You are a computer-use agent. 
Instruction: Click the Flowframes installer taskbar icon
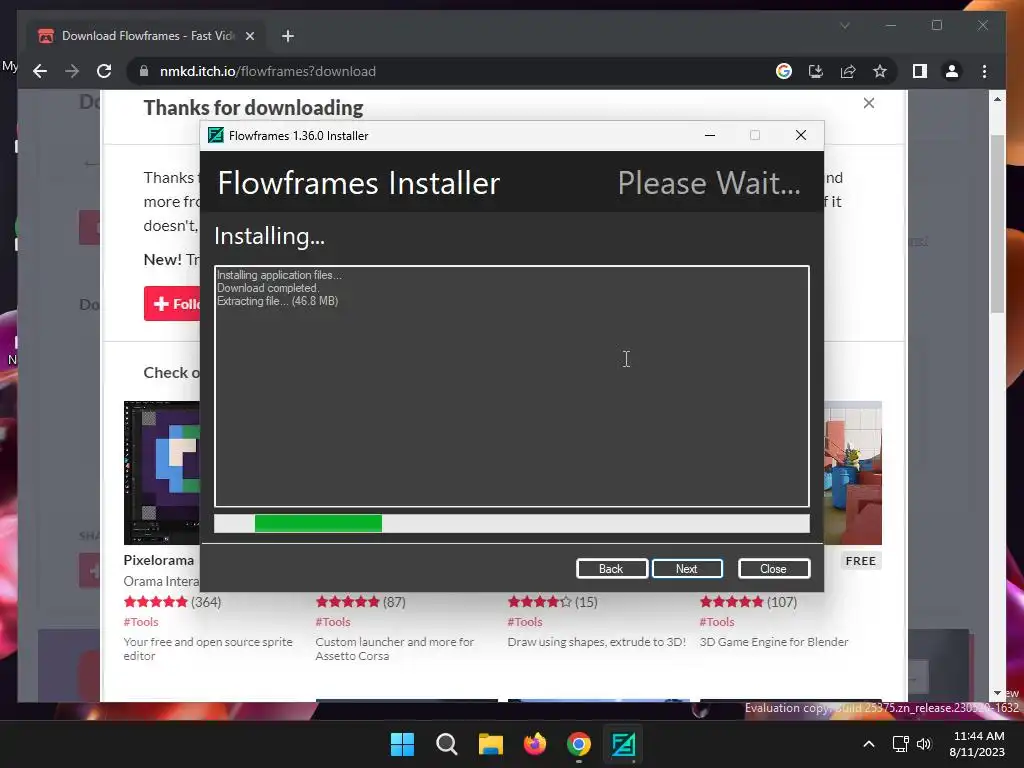click(623, 744)
